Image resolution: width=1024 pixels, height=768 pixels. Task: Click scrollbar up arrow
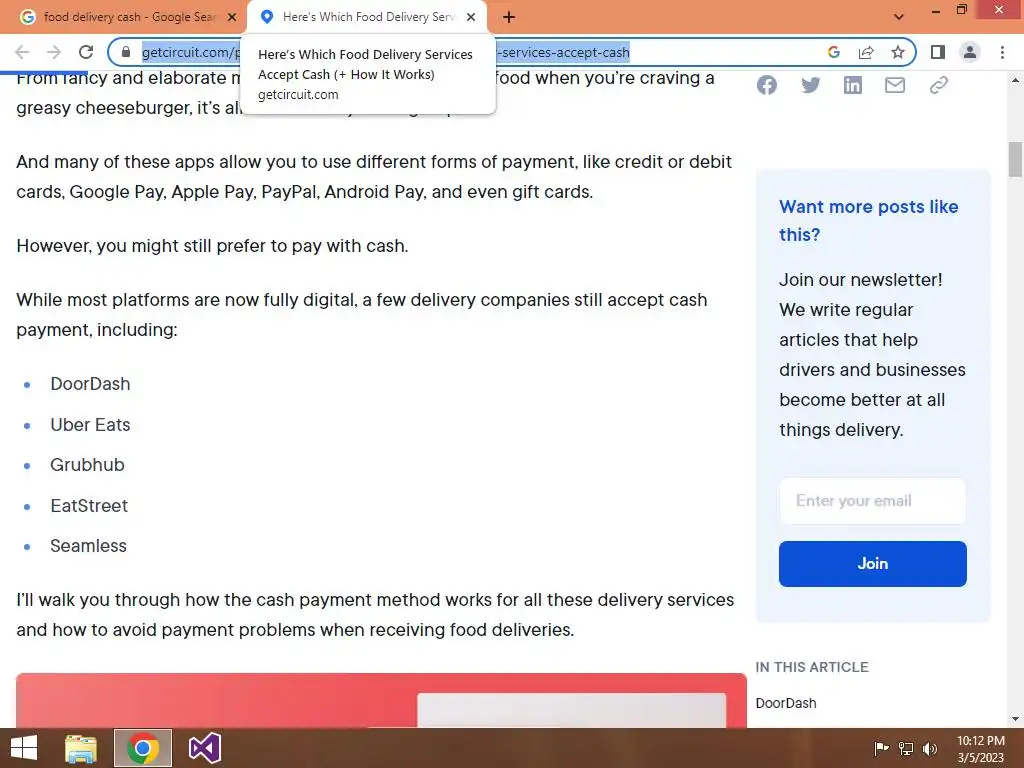coord(1015,80)
